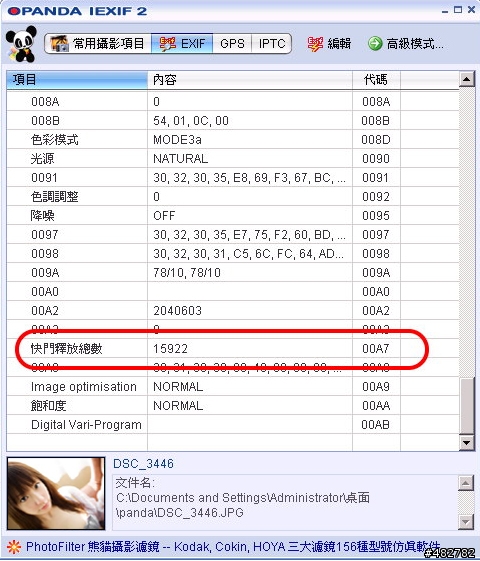
Task: Sort by the 代碼 column header
Action: (376, 79)
